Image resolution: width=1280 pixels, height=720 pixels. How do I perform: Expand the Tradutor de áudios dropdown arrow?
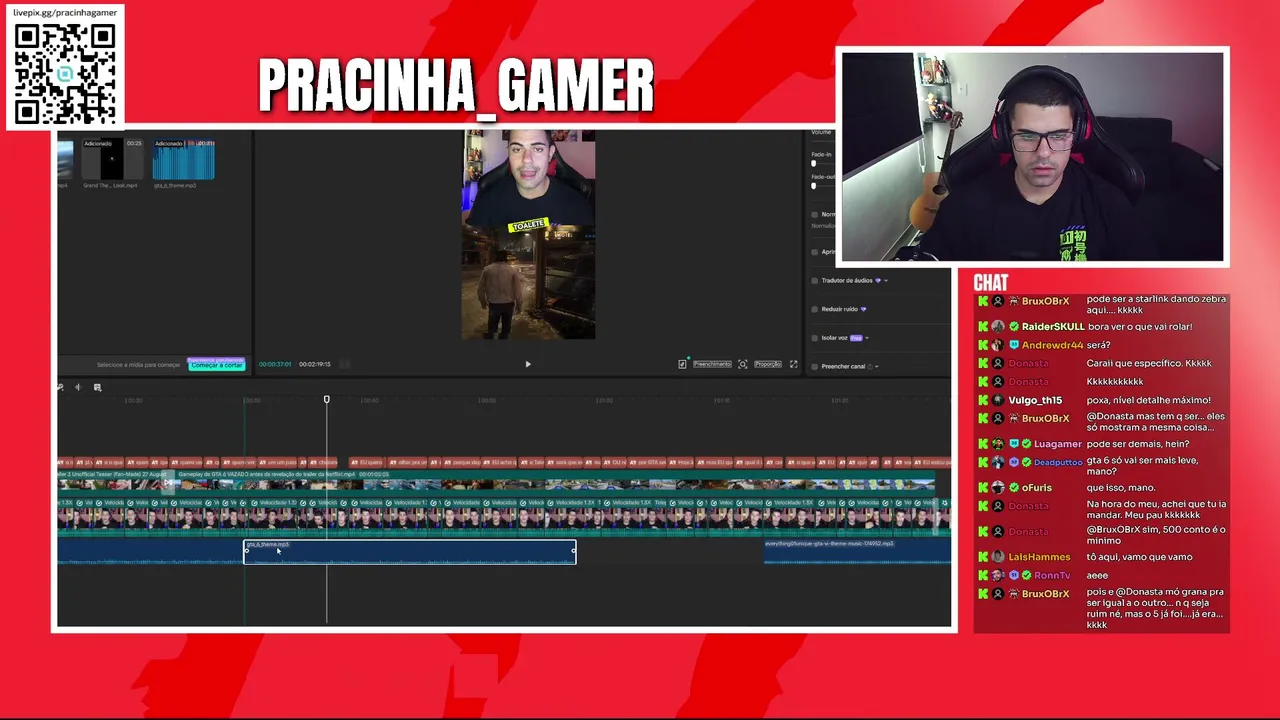(x=886, y=281)
